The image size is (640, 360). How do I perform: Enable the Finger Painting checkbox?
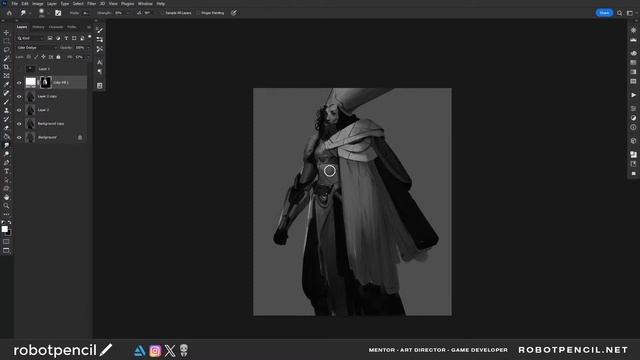(x=198, y=13)
